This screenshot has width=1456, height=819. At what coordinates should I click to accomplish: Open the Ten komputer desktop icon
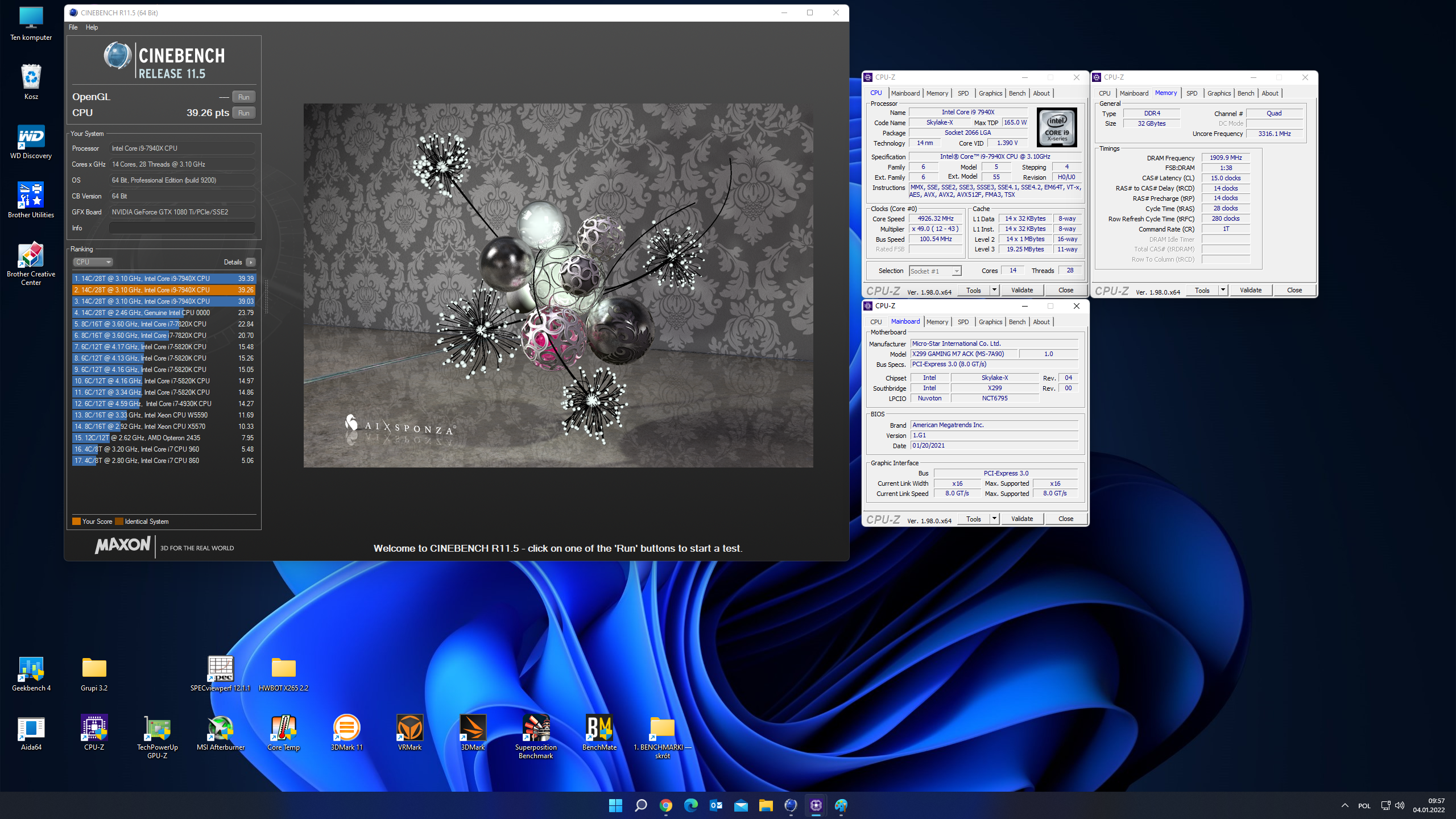click(x=31, y=24)
